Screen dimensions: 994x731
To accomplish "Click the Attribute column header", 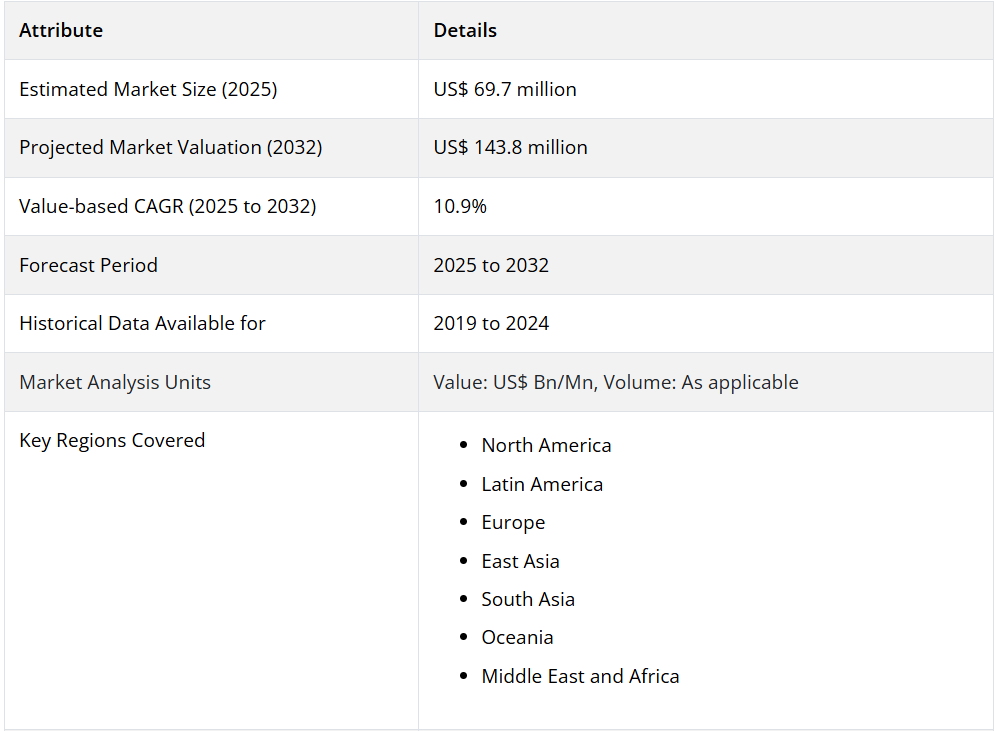I will coord(61,30).
